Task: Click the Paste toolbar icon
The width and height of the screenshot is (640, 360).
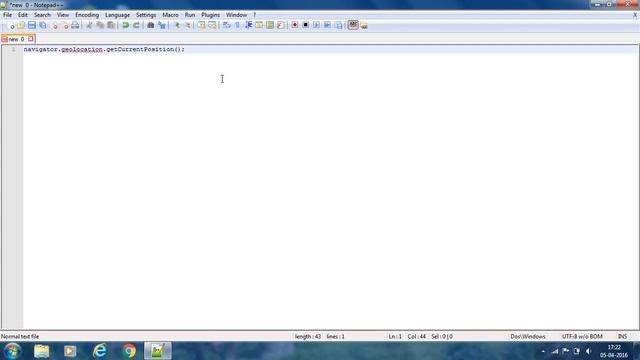Action: pyautogui.click(x=111, y=25)
